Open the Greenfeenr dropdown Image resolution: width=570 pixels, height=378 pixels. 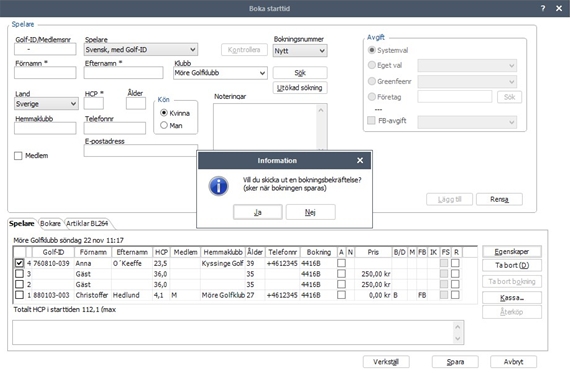point(467,81)
